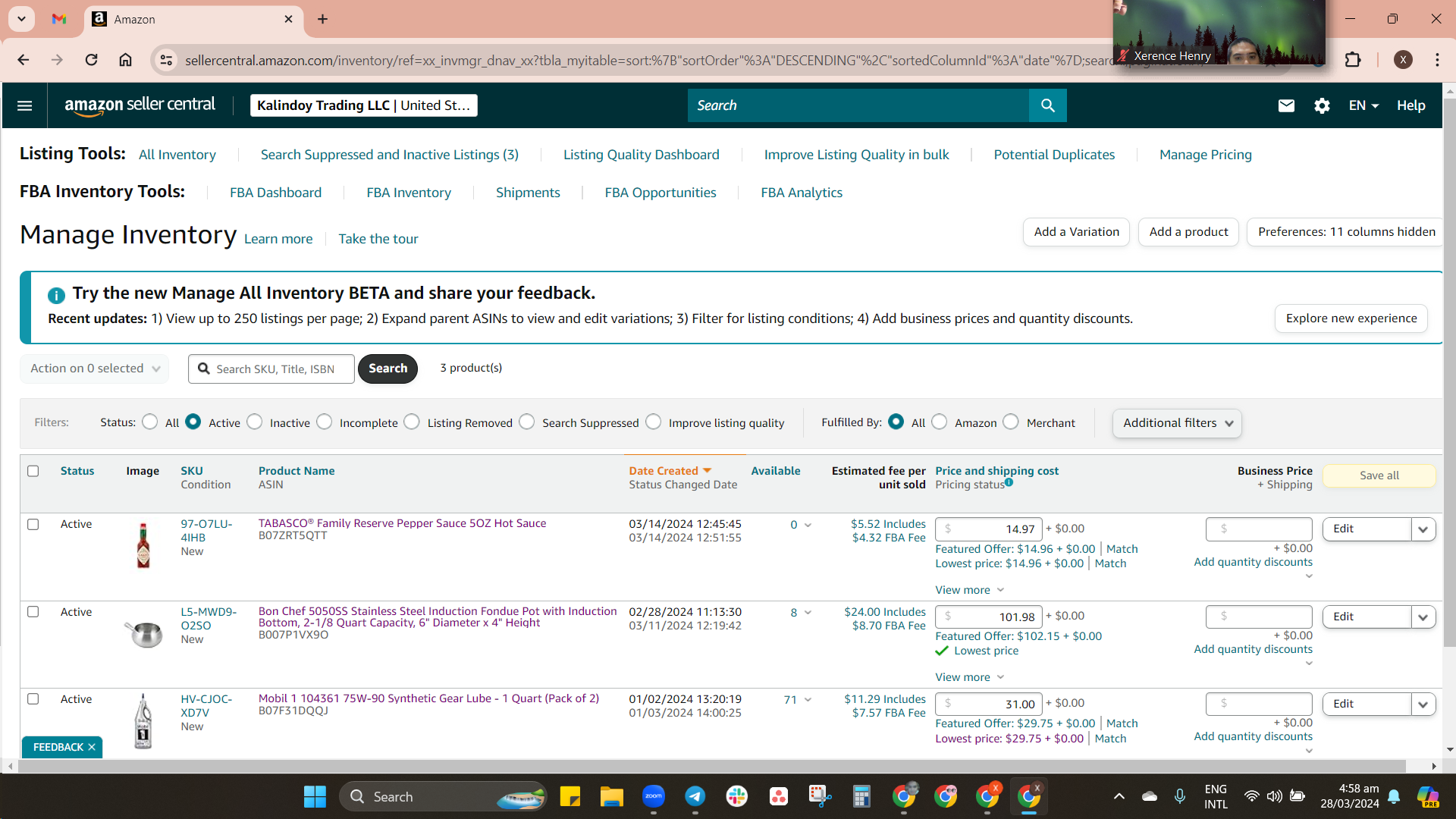
Task: Click the volume speaker tray icon
Action: (x=1275, y=796)
